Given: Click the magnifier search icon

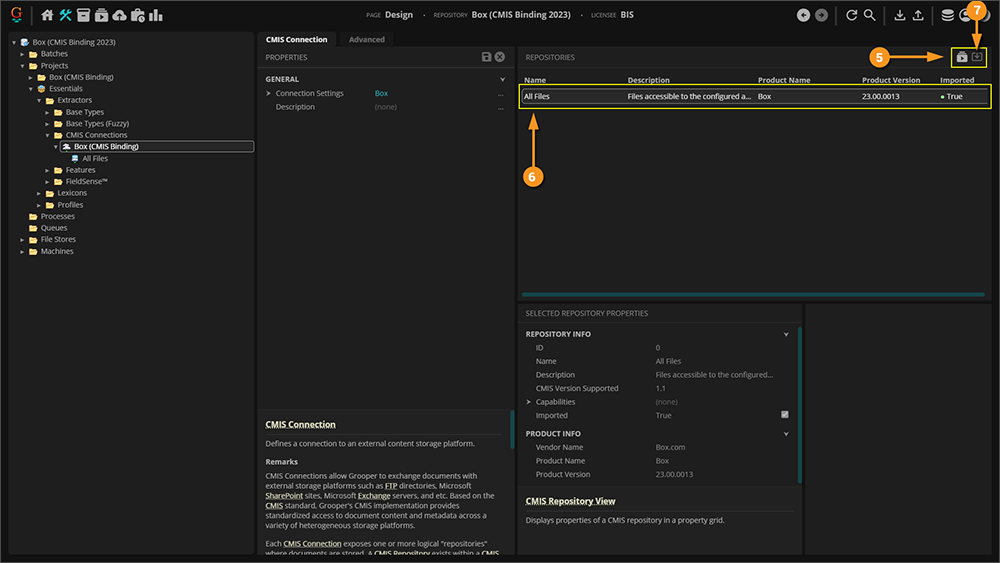Looking at the screenshot, I should click(870, 15).
